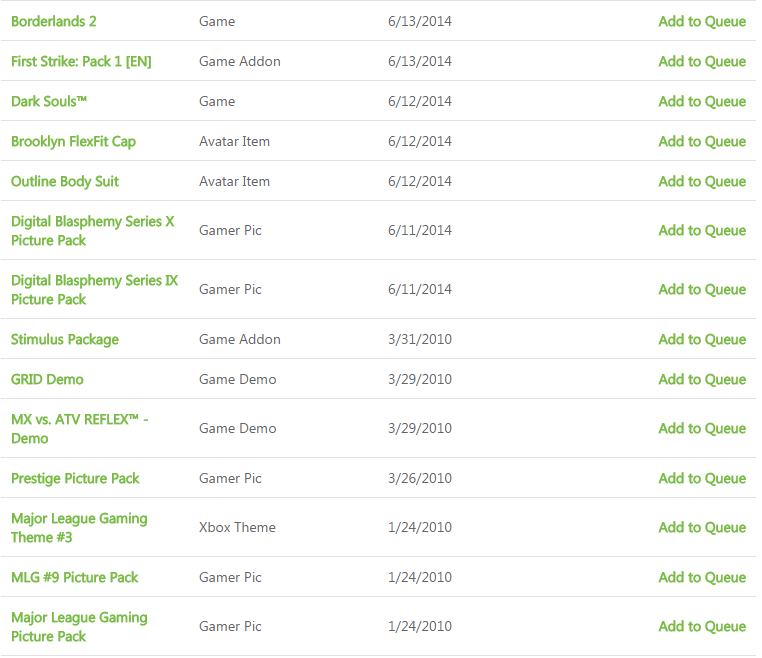
Task: Select 1/24/2010 date in MLG #9 Picture Pack row
Action: pos(420,577)
